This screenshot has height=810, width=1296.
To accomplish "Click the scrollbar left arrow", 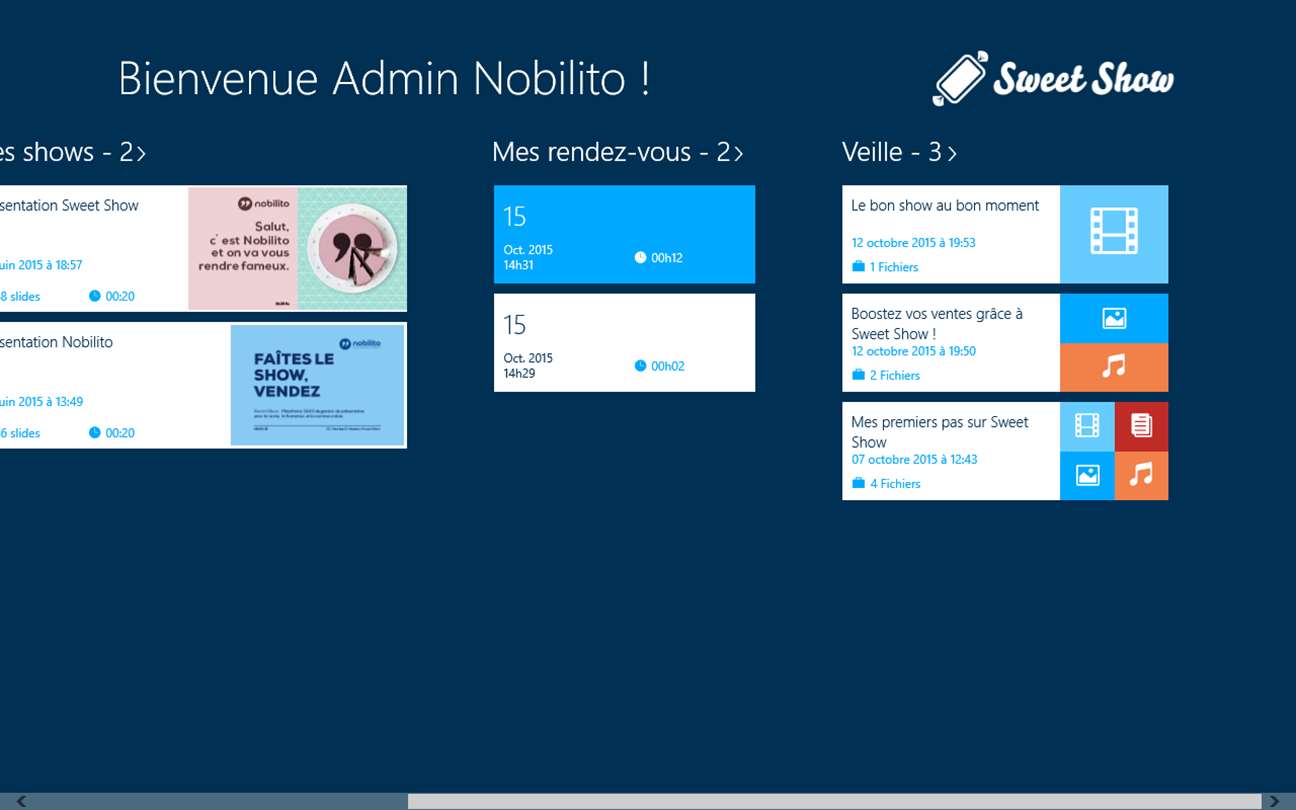I will (21, 801).
